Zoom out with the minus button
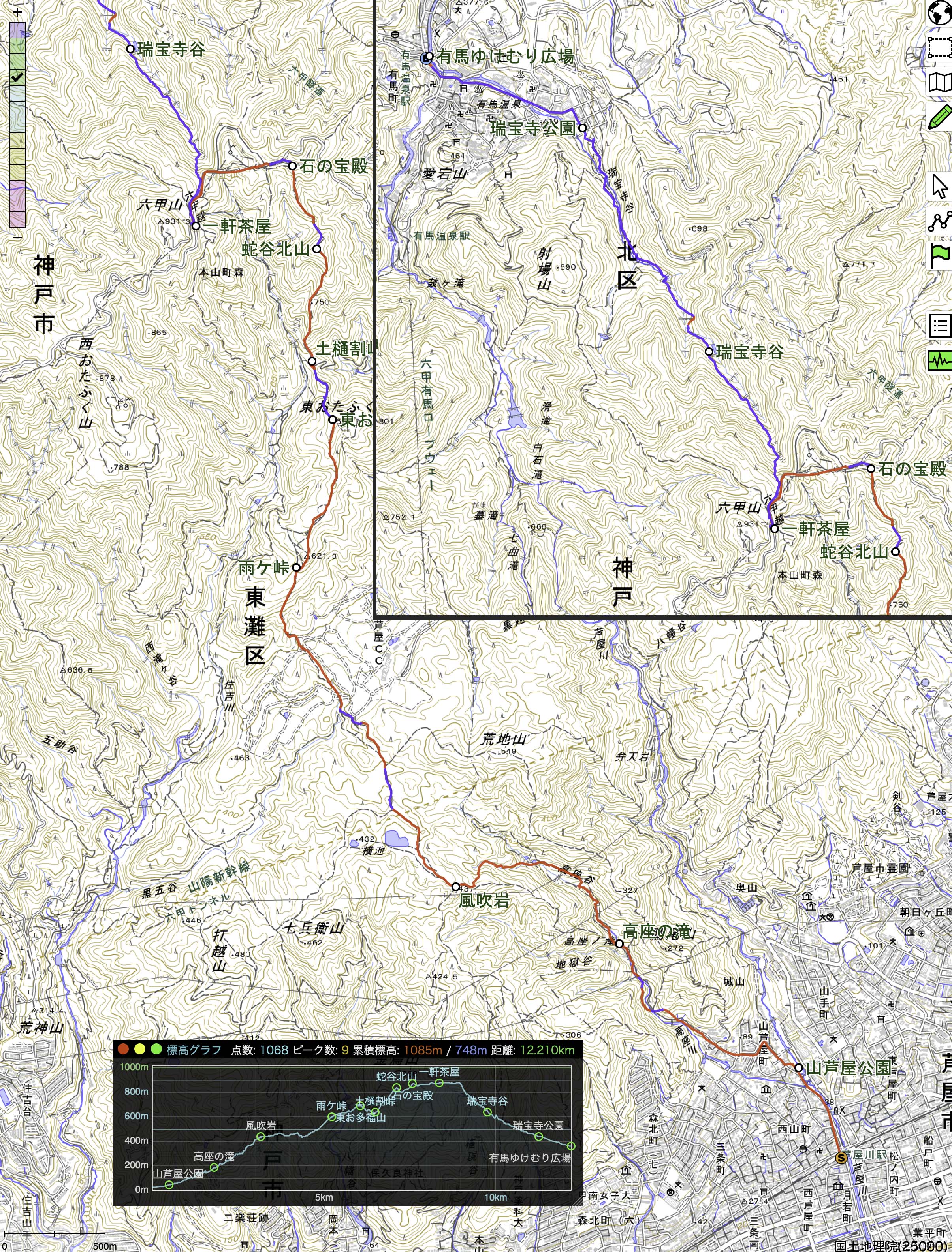This screenshot has height=1252, width=952. [x=17, y=237]
